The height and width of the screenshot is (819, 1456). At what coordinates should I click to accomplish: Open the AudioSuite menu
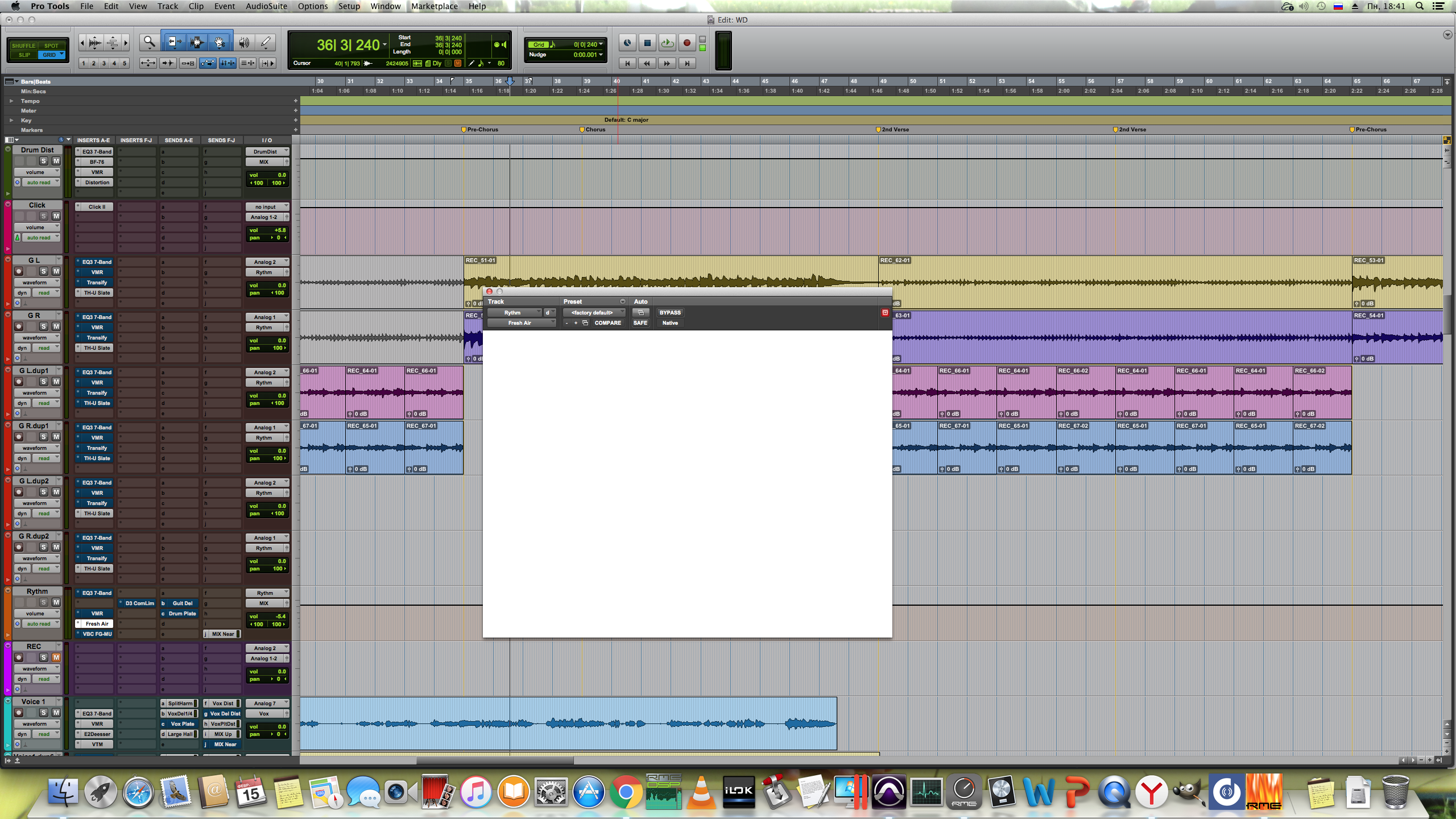coord(266,6)
